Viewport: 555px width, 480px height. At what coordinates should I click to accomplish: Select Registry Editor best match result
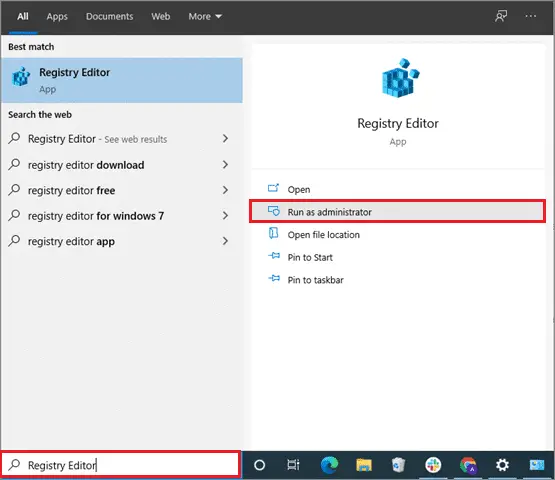(x=121, y=80)
